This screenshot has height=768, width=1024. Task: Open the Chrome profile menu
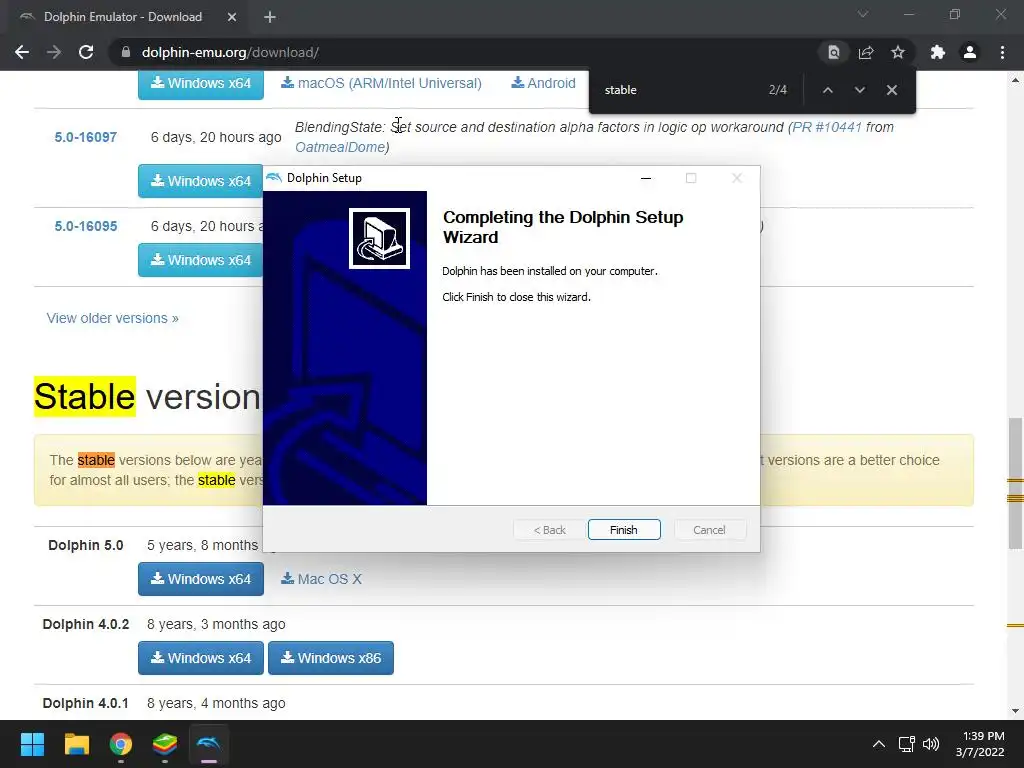pyautogui.click(x=970, y=52)
